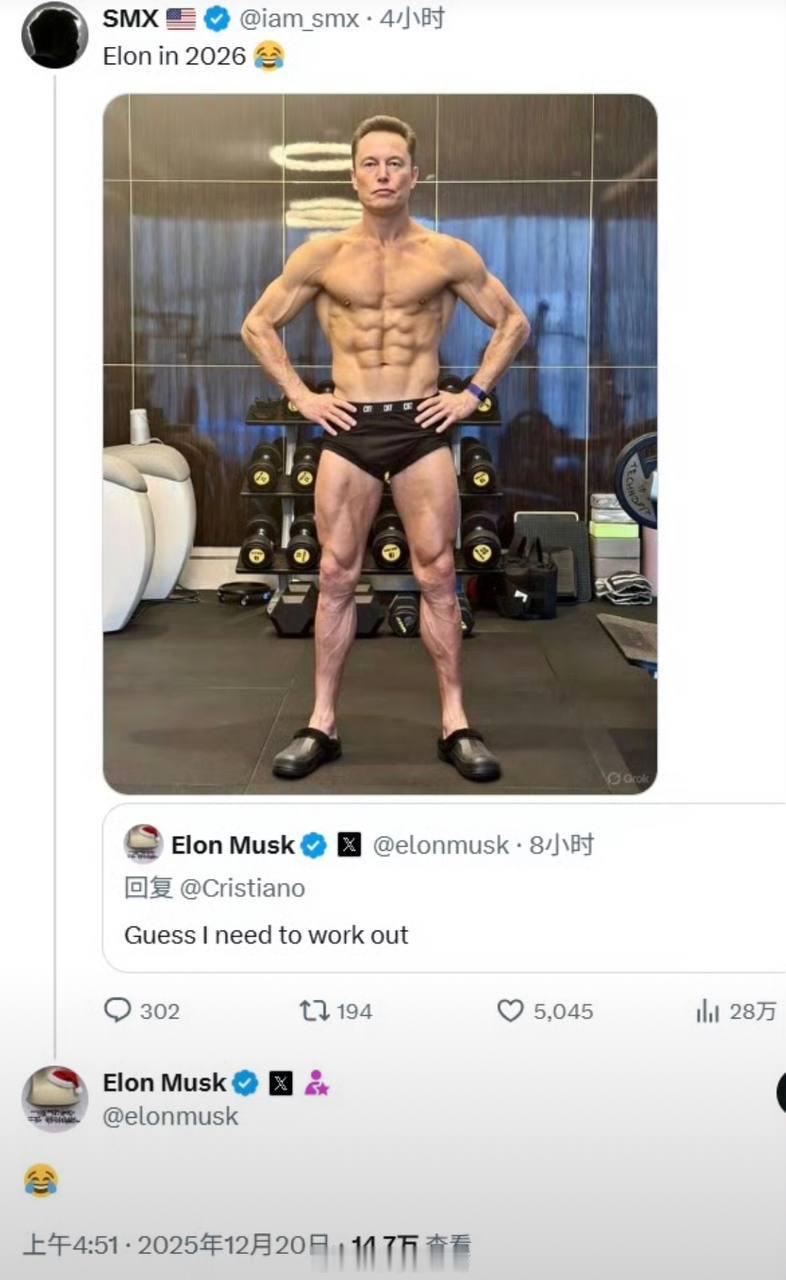The image size is (786, 1280).
Task: Click Elon Musk's Santa hat avatar at bottom
Action: coord(55,1099)
